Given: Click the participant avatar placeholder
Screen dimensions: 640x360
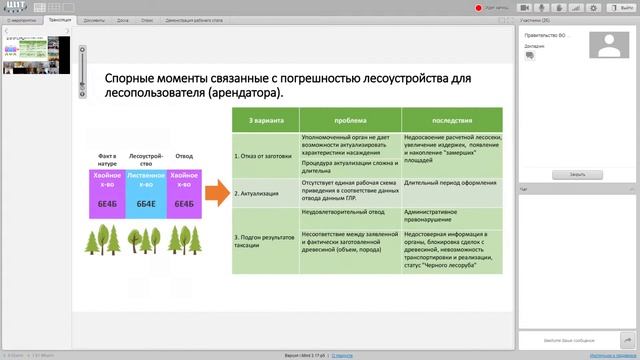Looking at the screenshot, I should [609, 45].
